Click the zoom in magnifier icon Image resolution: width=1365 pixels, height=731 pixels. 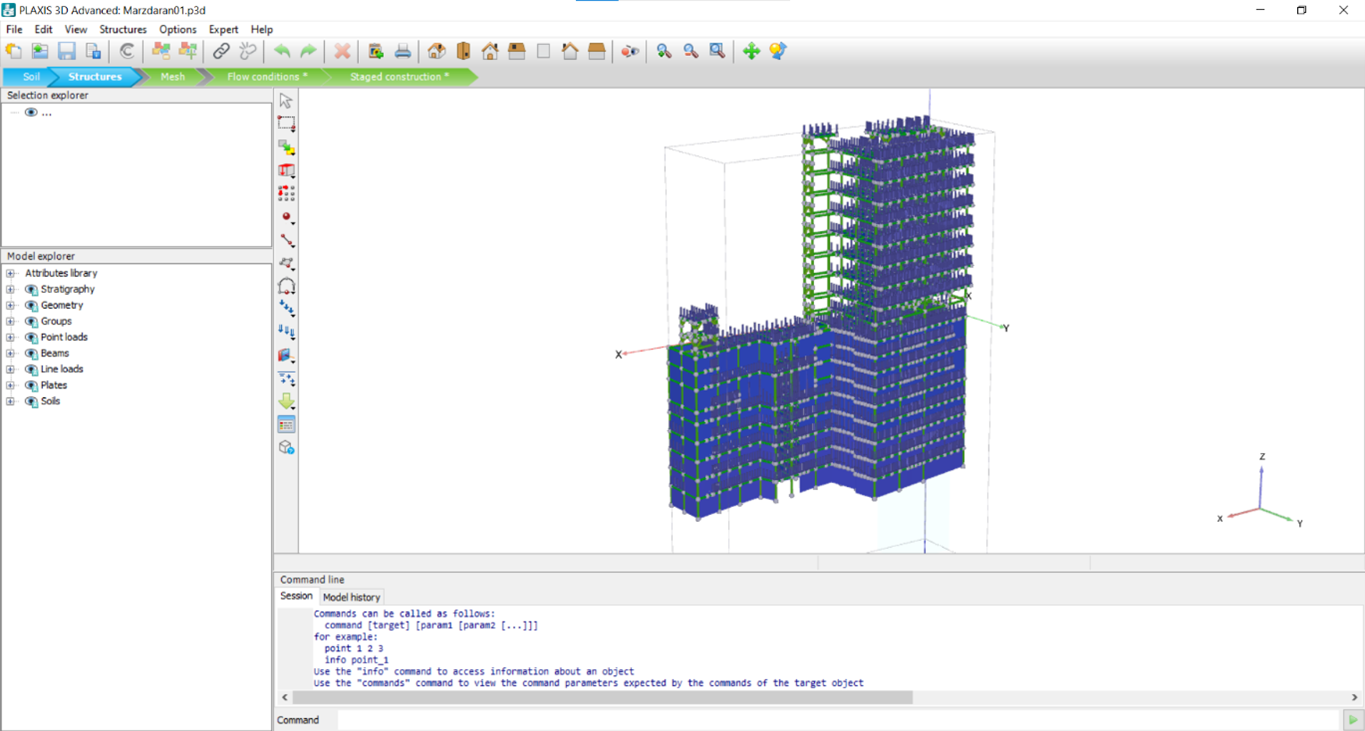[x=664, y=51]
